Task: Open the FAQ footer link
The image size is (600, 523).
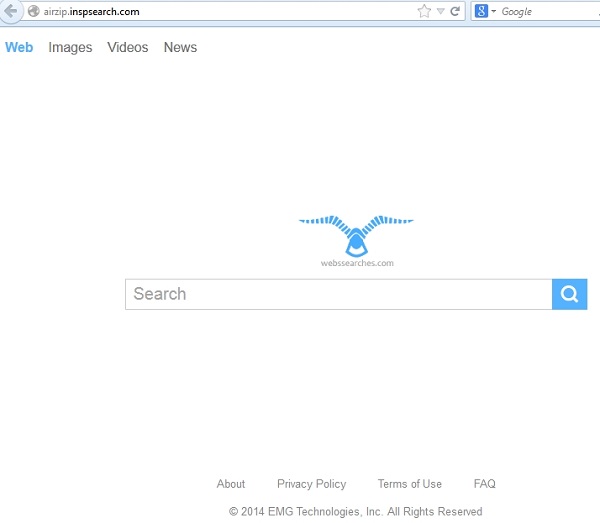Action: point(484,484)
